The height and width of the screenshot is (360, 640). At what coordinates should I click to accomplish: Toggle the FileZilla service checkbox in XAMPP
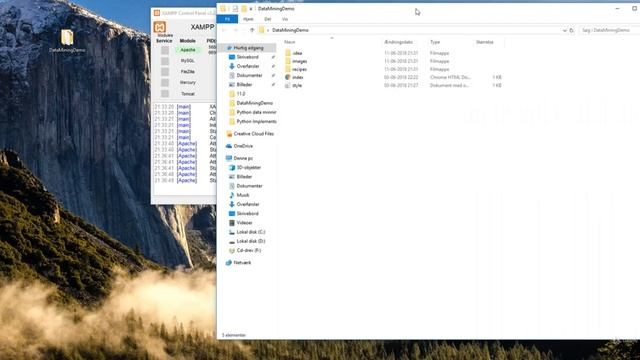[x=165, y=72]
